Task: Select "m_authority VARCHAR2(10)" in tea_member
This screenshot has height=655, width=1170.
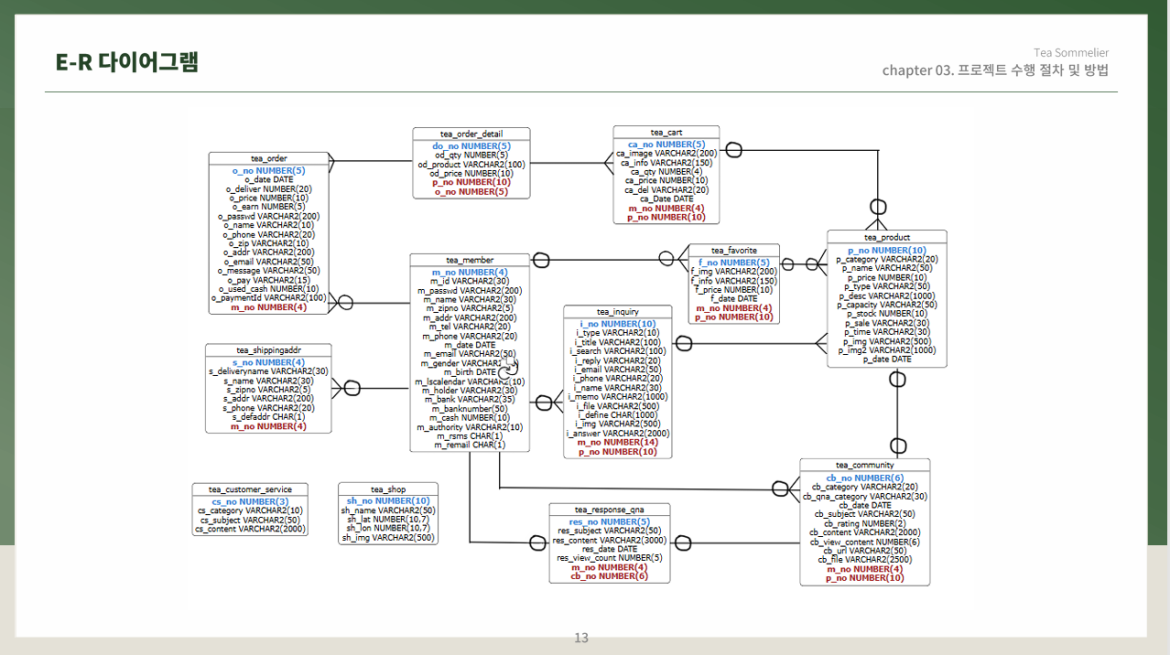Action: [469, 427]
